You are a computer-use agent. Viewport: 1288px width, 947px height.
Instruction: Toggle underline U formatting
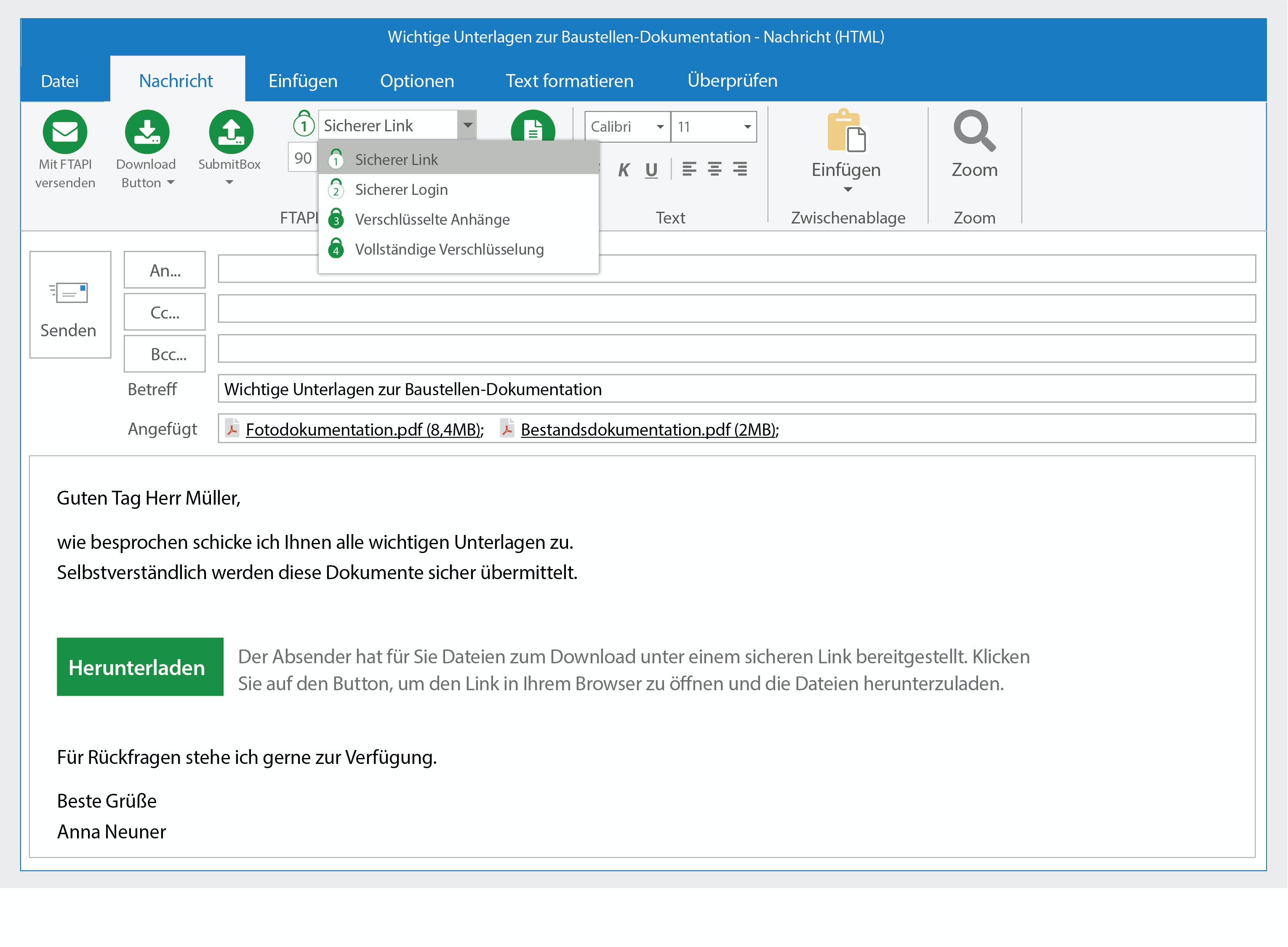pos(651,170)
